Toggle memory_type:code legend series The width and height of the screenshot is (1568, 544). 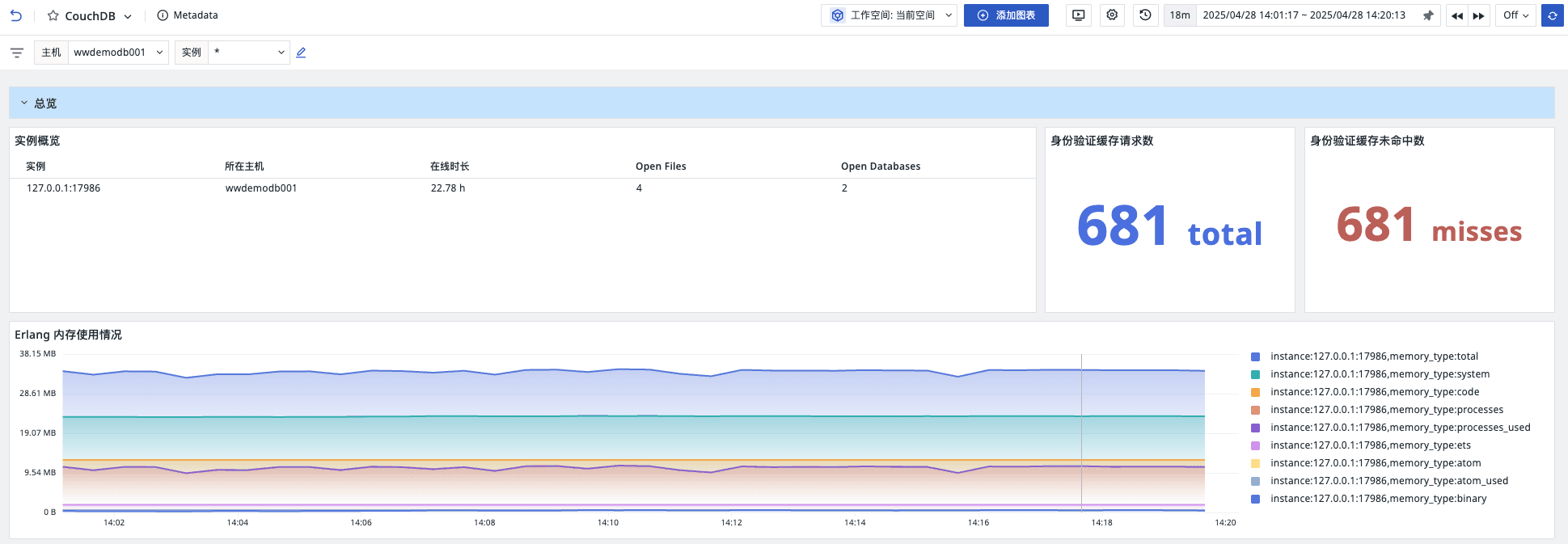click(1374, 392)
